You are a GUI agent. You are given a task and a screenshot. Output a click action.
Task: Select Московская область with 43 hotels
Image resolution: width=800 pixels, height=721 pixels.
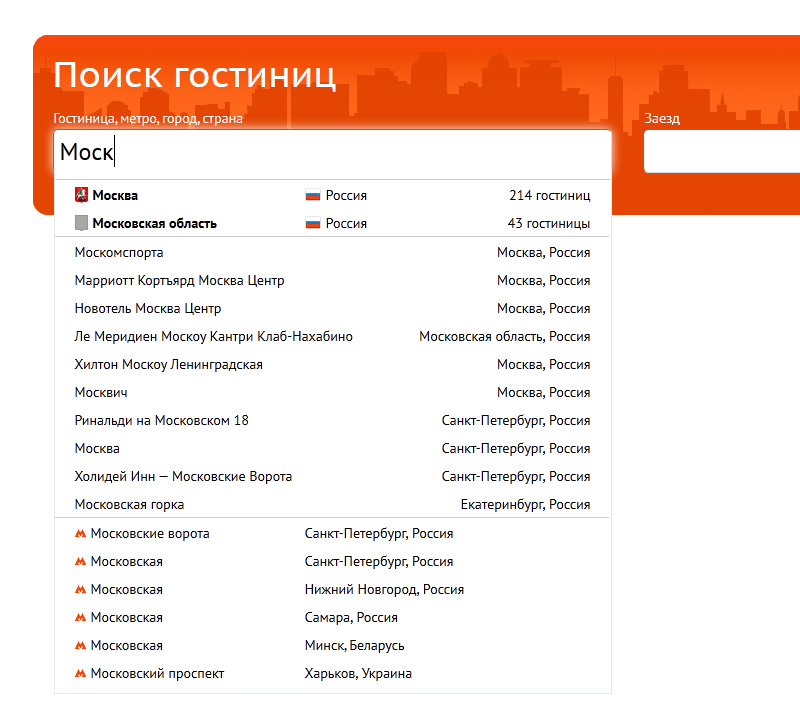[154, 223]
